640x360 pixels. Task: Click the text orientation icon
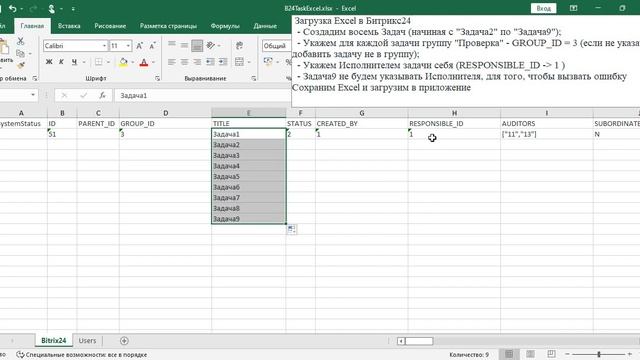tap(211, 45)
